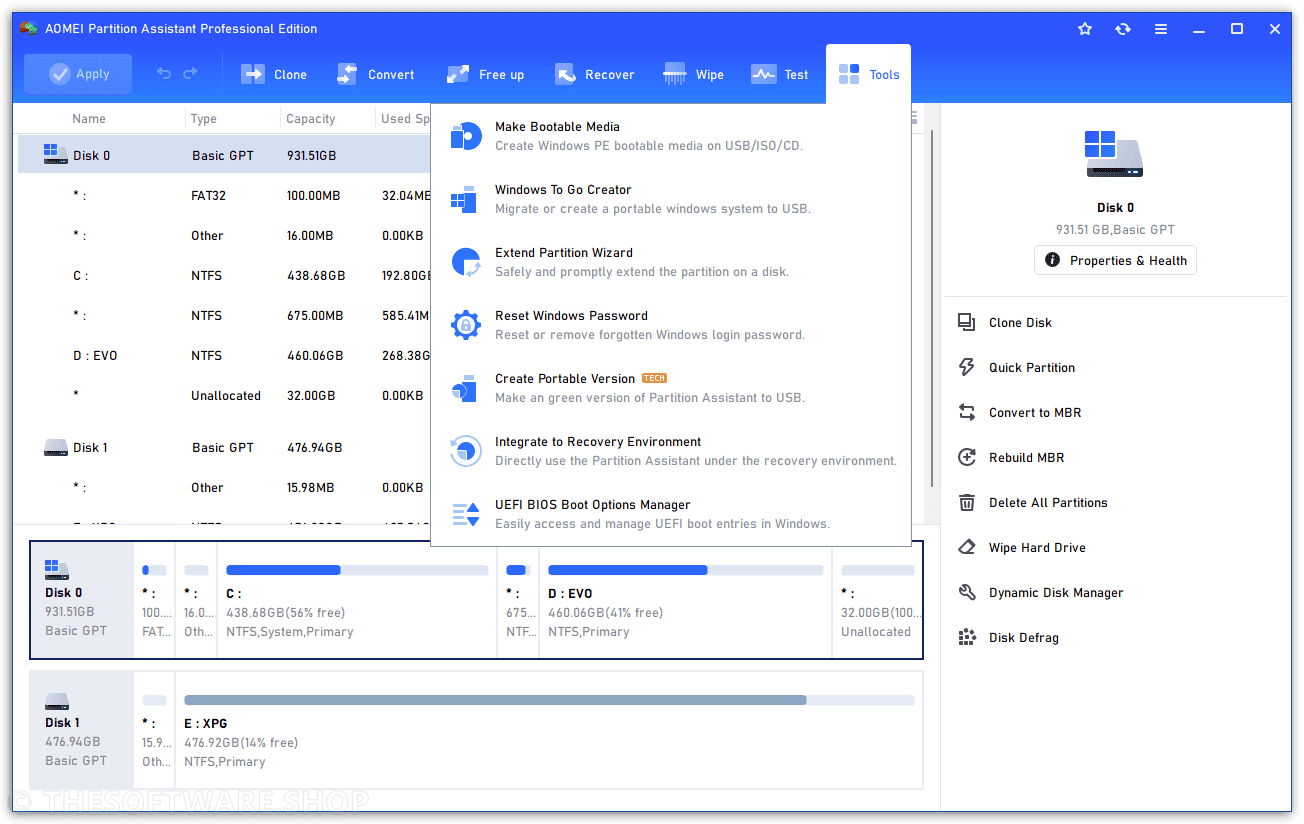Click the Dynamic Disk Manager wrench icon
Viewport: 1304px width, 824px height.
click(x=967, y=592)
